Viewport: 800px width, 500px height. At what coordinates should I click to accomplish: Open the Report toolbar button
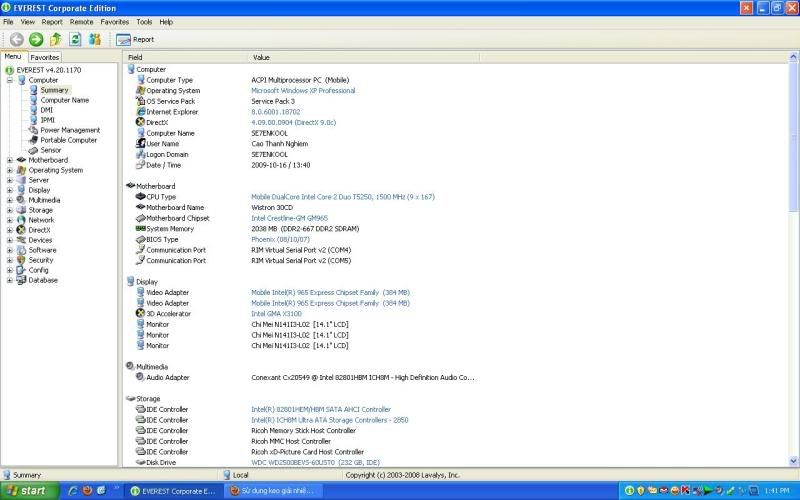coord(135,39)
